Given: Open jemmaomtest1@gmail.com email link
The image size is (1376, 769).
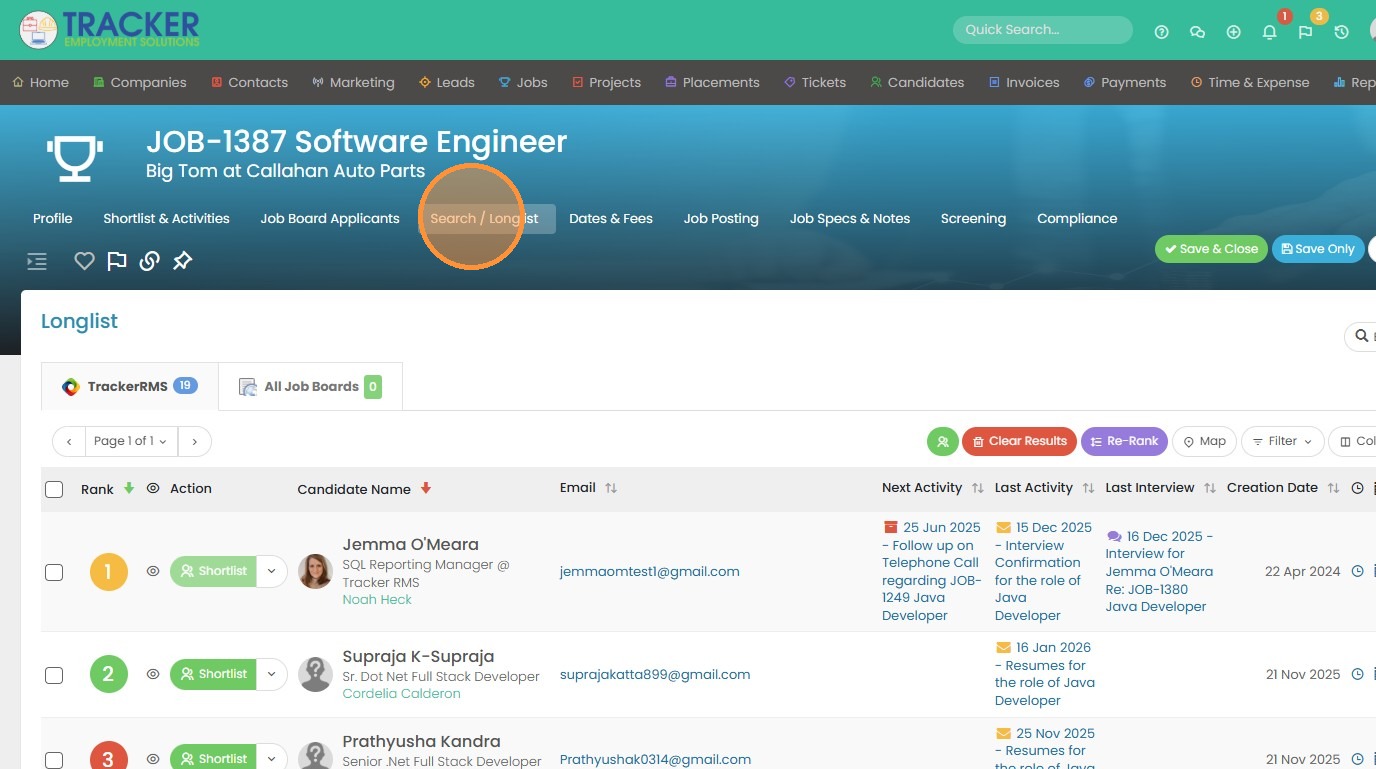Looking at the screenshot, I should click(650, 572).
